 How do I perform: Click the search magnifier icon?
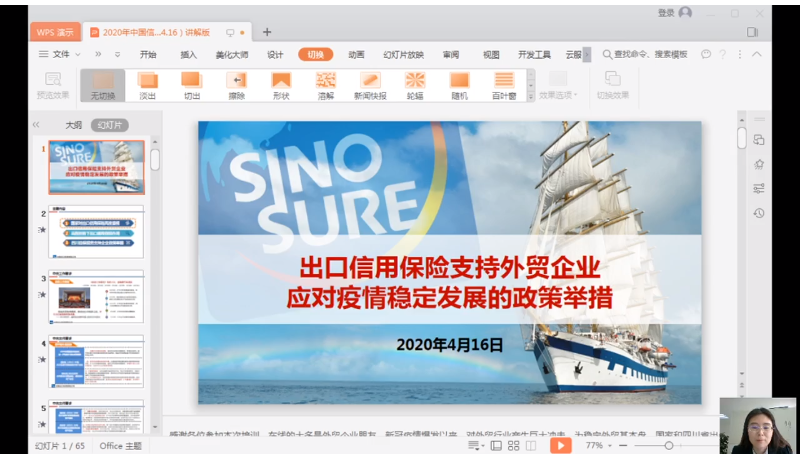click(607, 54)
